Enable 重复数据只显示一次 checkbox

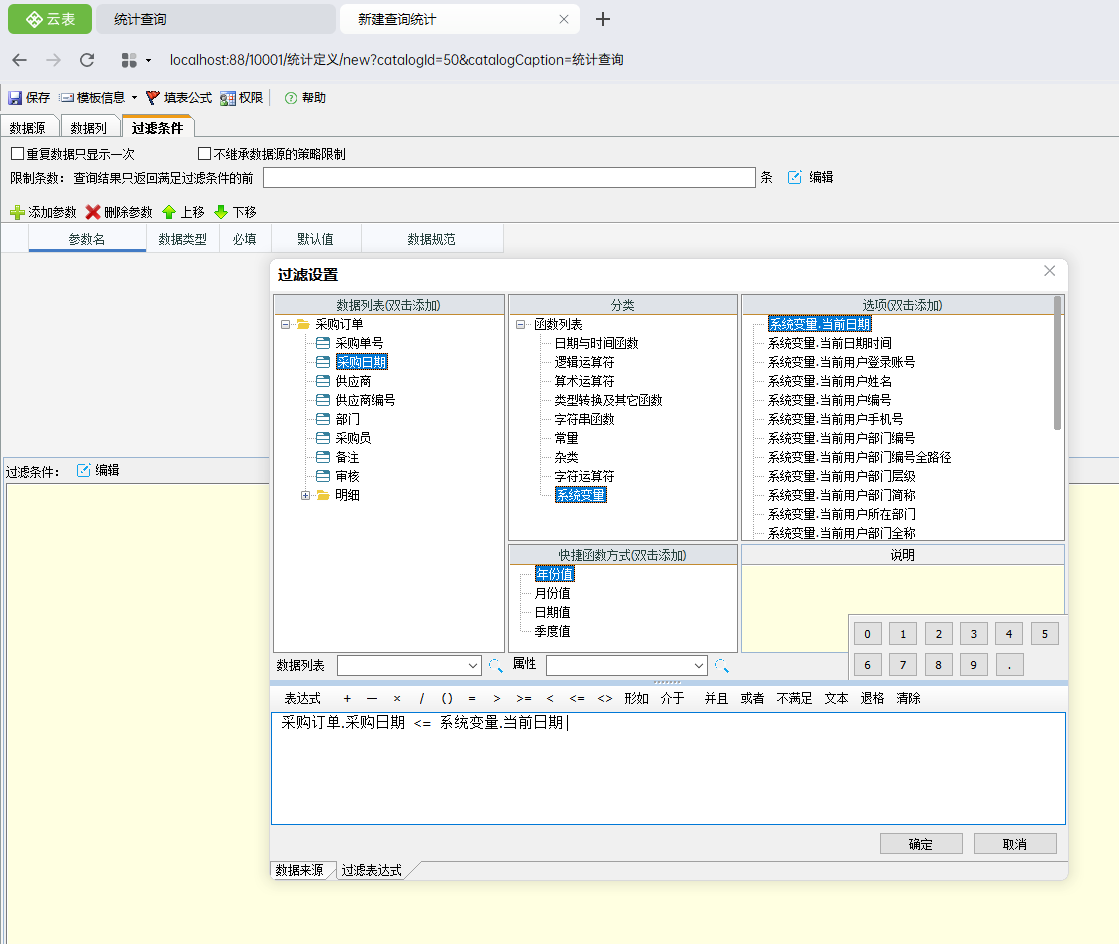[17, 154]
